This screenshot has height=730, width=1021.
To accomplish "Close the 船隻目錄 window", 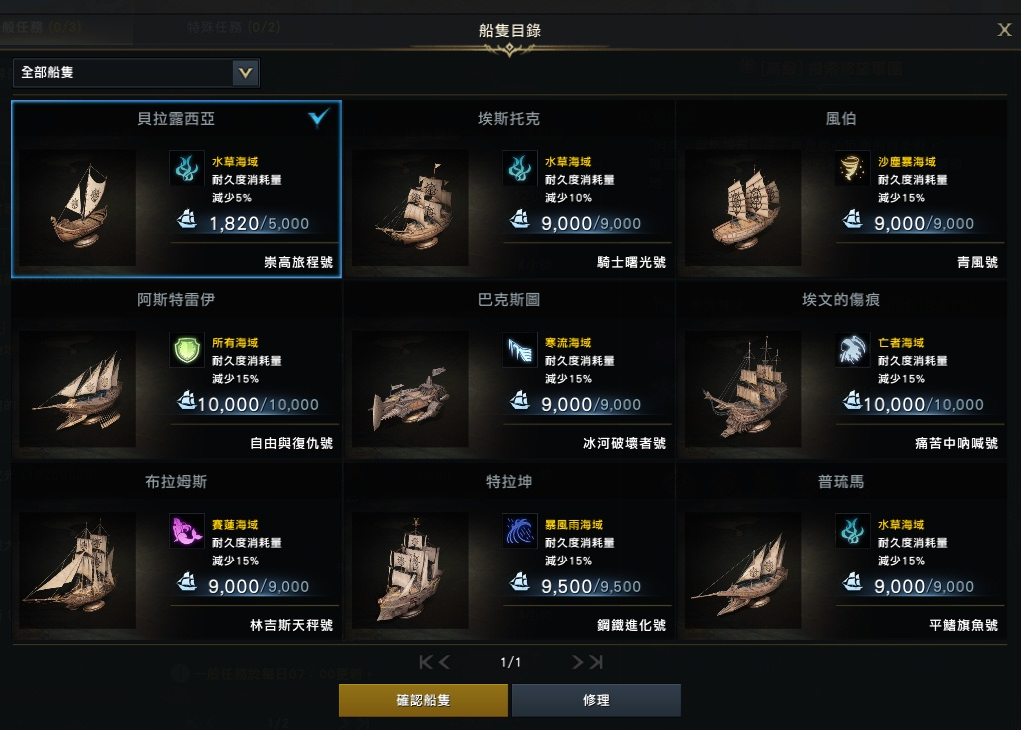I will [x=1004, y=29].
